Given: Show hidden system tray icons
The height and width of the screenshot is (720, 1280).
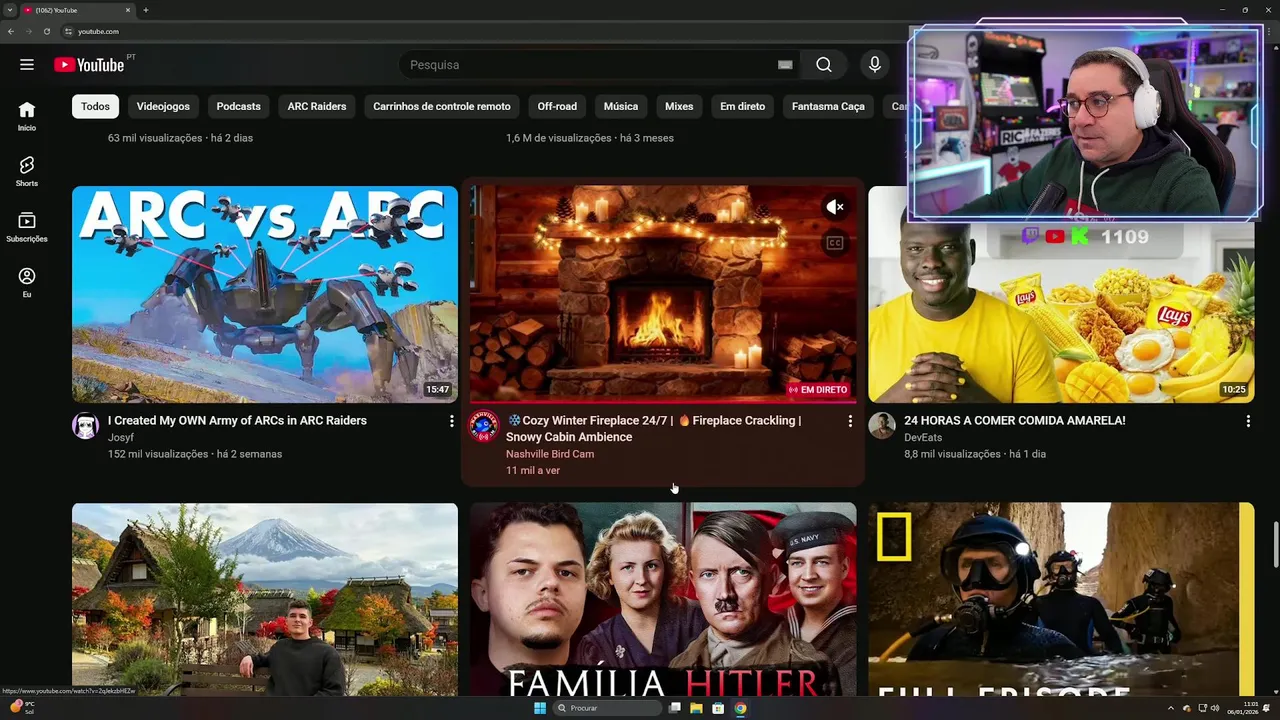Looking at the screenshot, I should click(1170, 708).
